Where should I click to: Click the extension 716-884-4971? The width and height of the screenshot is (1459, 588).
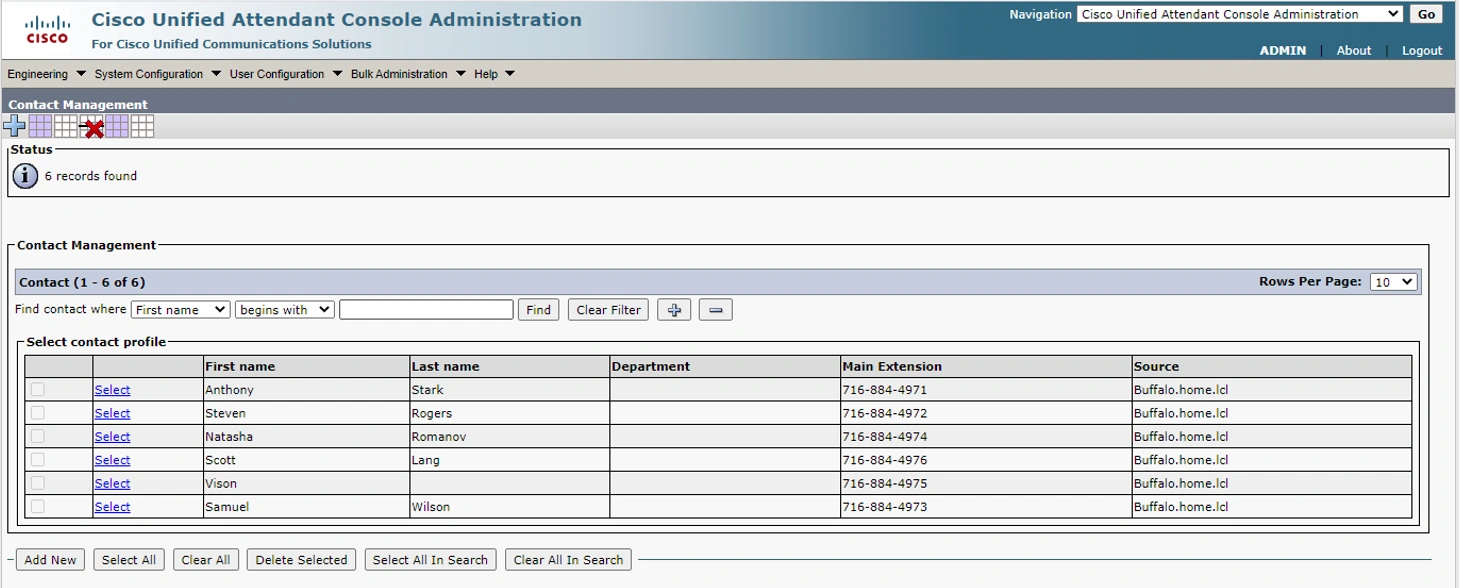coord(884,390)
